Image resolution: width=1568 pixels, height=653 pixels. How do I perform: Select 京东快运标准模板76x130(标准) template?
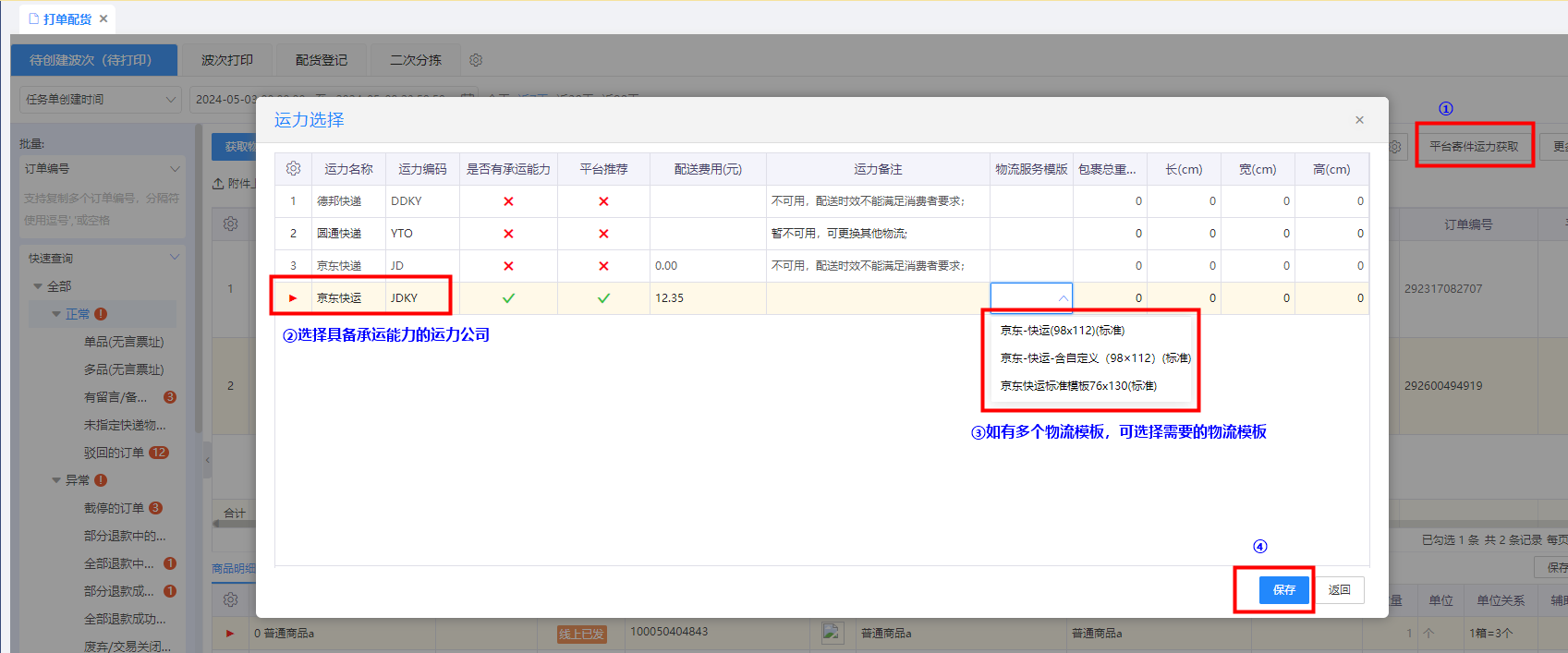[x=1078, y=386]
